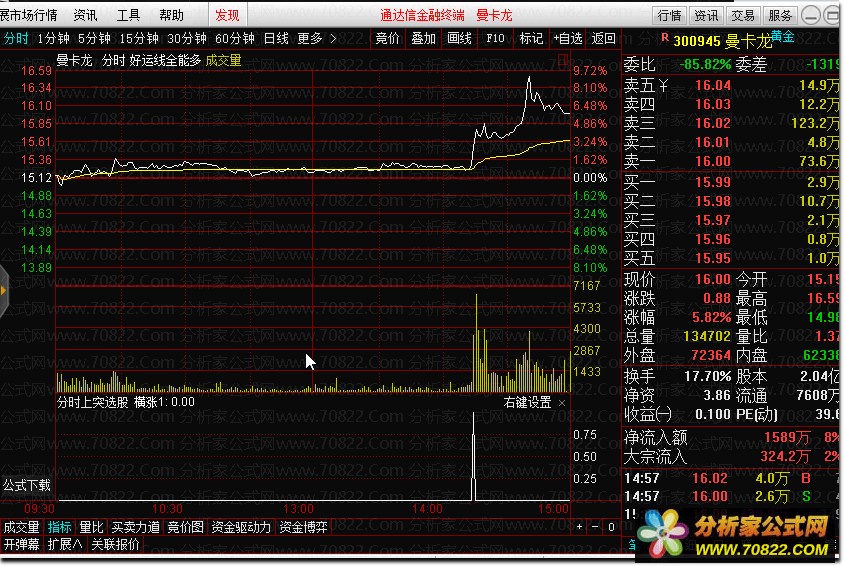Switch to the 发现 tab

[x=227, y=15]
